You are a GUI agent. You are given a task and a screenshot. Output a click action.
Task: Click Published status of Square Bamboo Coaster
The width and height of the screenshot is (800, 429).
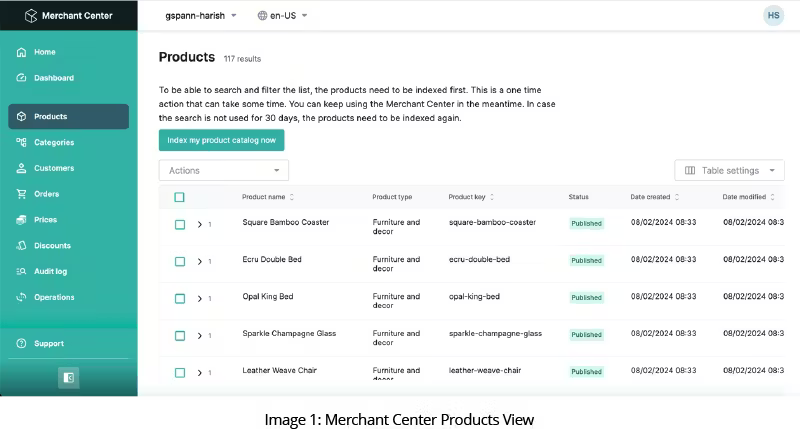click(x=587, y=223)
